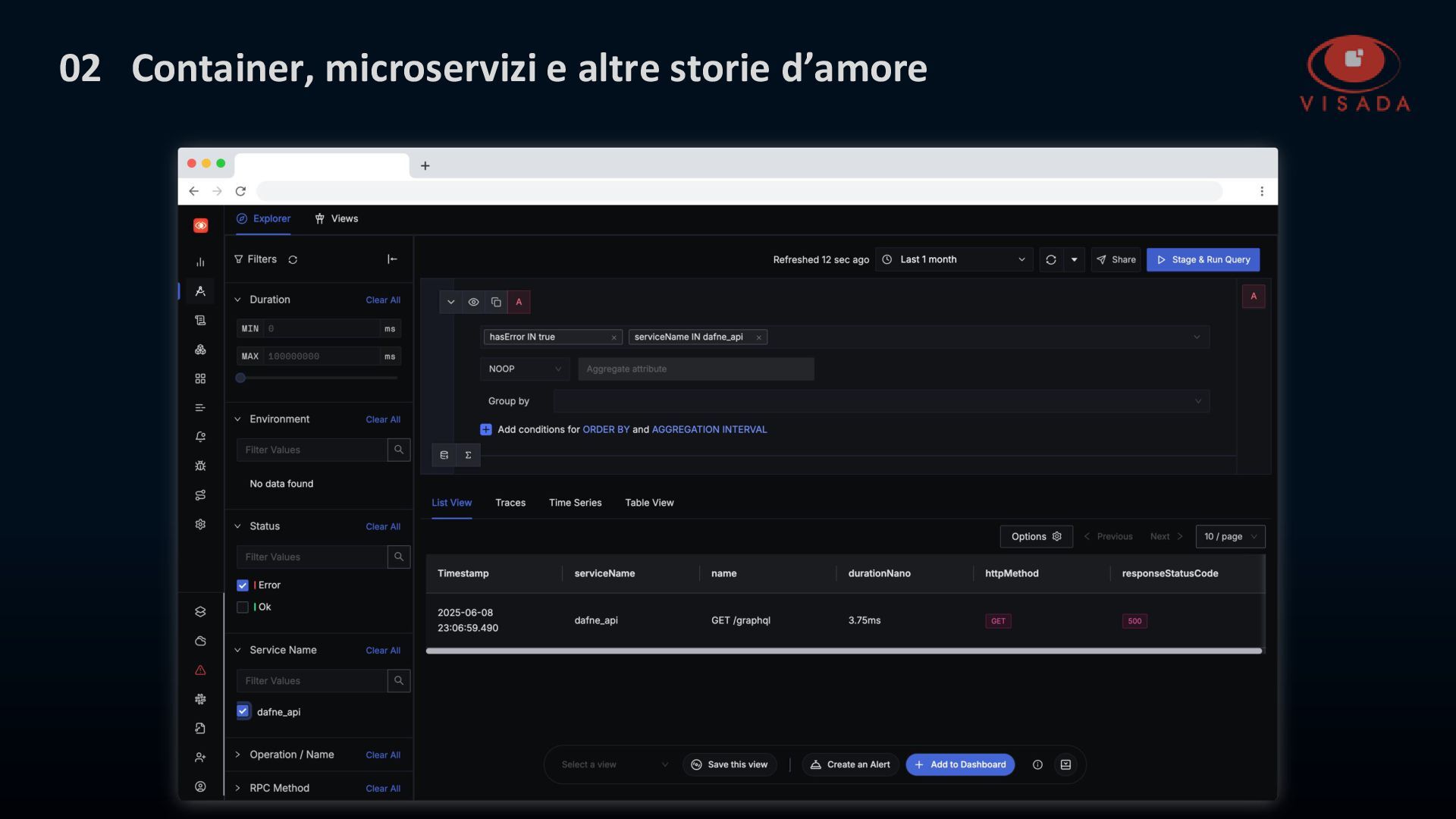Open the Infrastructure monitoring sidebar icon
Screen dimensions: 1456x819
point(200,350)
